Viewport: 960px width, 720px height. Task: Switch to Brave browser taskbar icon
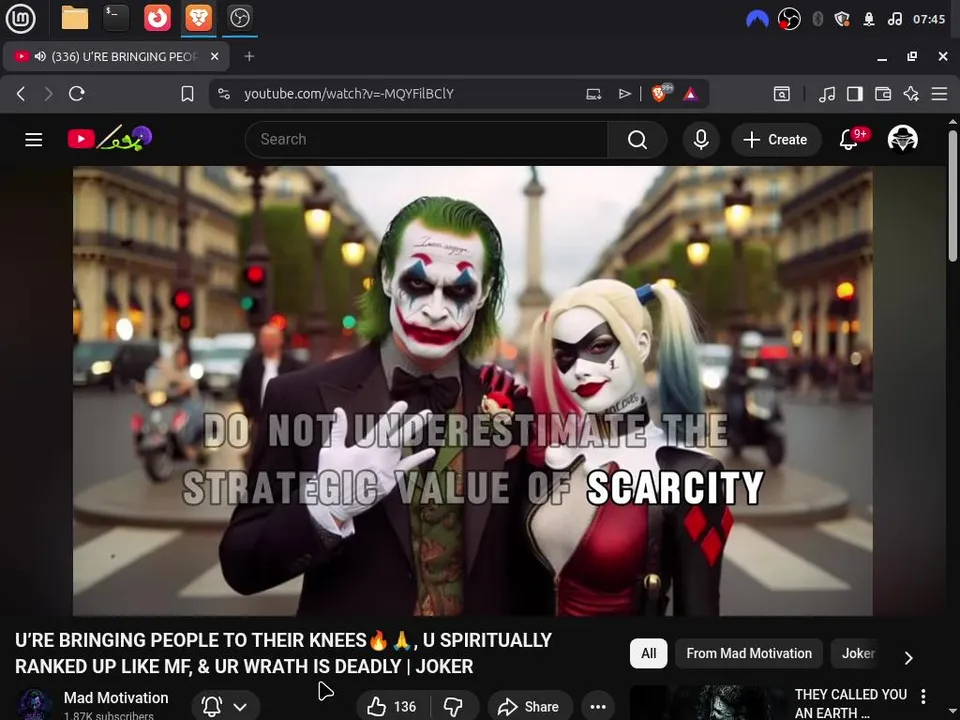tap(199, 18)
